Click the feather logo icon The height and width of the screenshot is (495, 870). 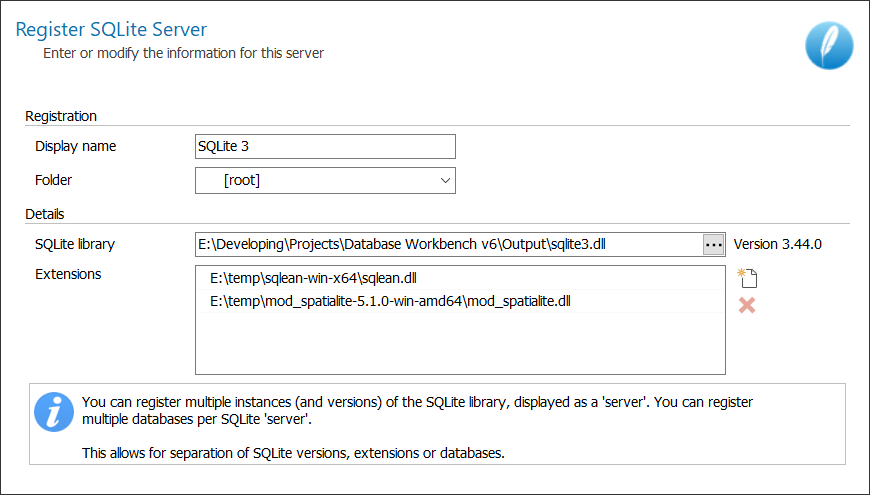coord(829,45)
